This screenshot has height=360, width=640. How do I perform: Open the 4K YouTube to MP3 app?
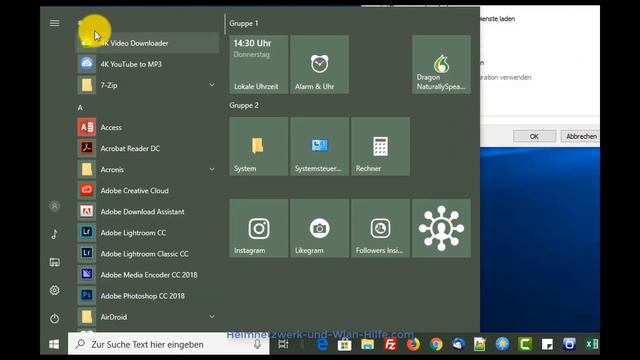tap(148, 64)
